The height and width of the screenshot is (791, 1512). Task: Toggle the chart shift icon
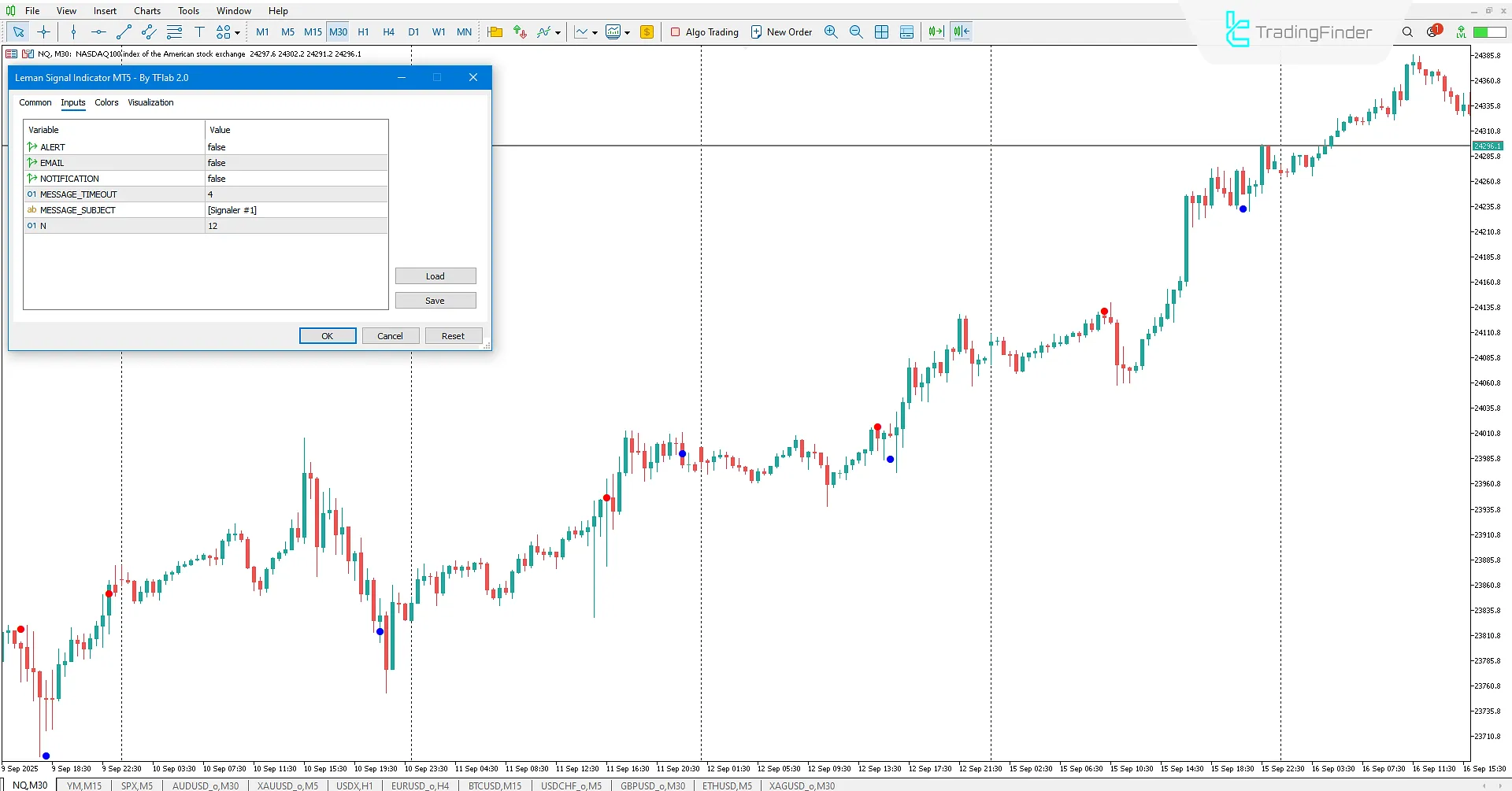click(961, 31)
